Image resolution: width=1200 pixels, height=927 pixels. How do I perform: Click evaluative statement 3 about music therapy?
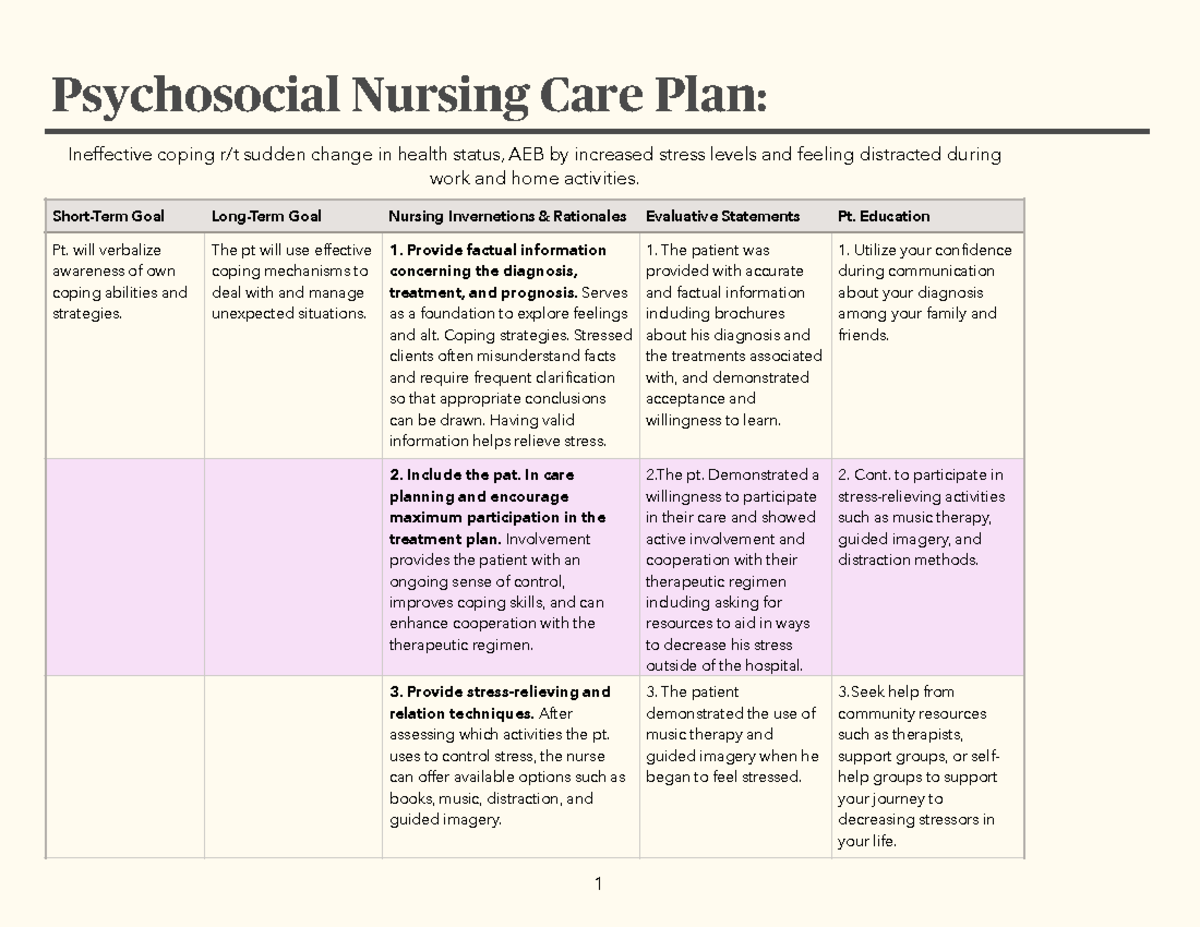[x=732, y=734]
